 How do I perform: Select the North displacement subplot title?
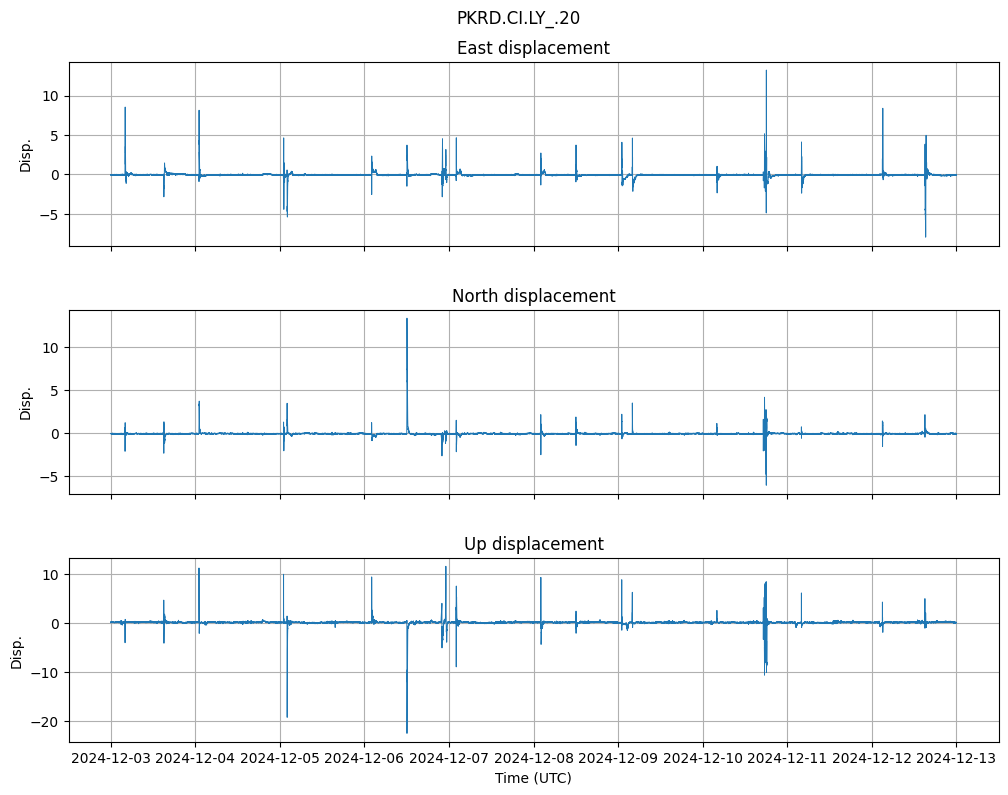tap(533, 296)
